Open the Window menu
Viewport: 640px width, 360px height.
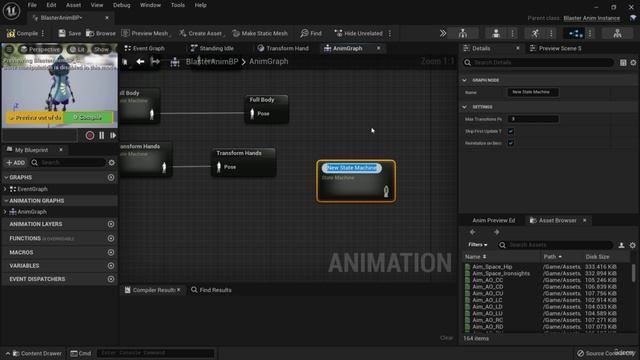pyautogui.click(x=150, y=5)
